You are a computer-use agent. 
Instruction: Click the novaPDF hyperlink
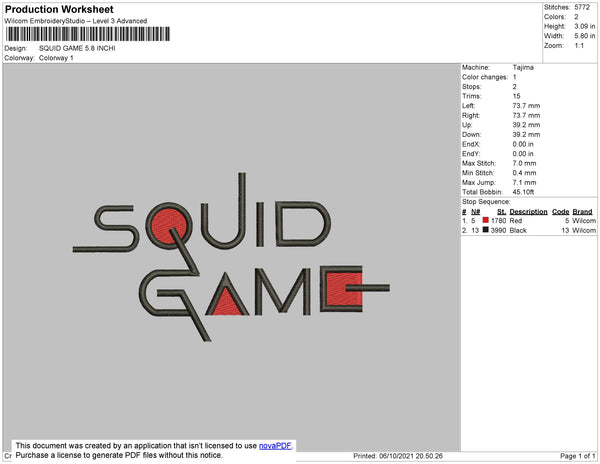275,446
